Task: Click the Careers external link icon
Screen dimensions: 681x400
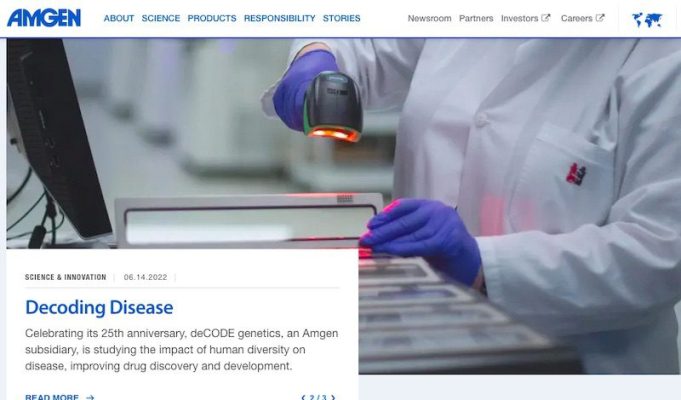Action: pos(600,18)
